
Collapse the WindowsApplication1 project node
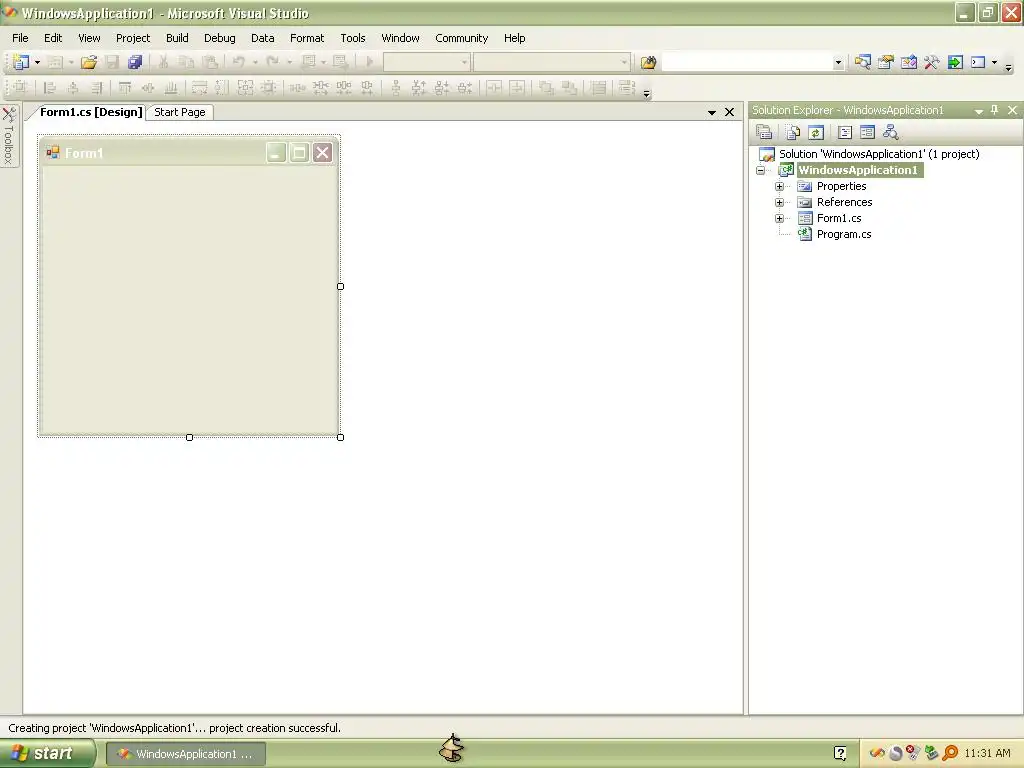click(x=760, y=170)
